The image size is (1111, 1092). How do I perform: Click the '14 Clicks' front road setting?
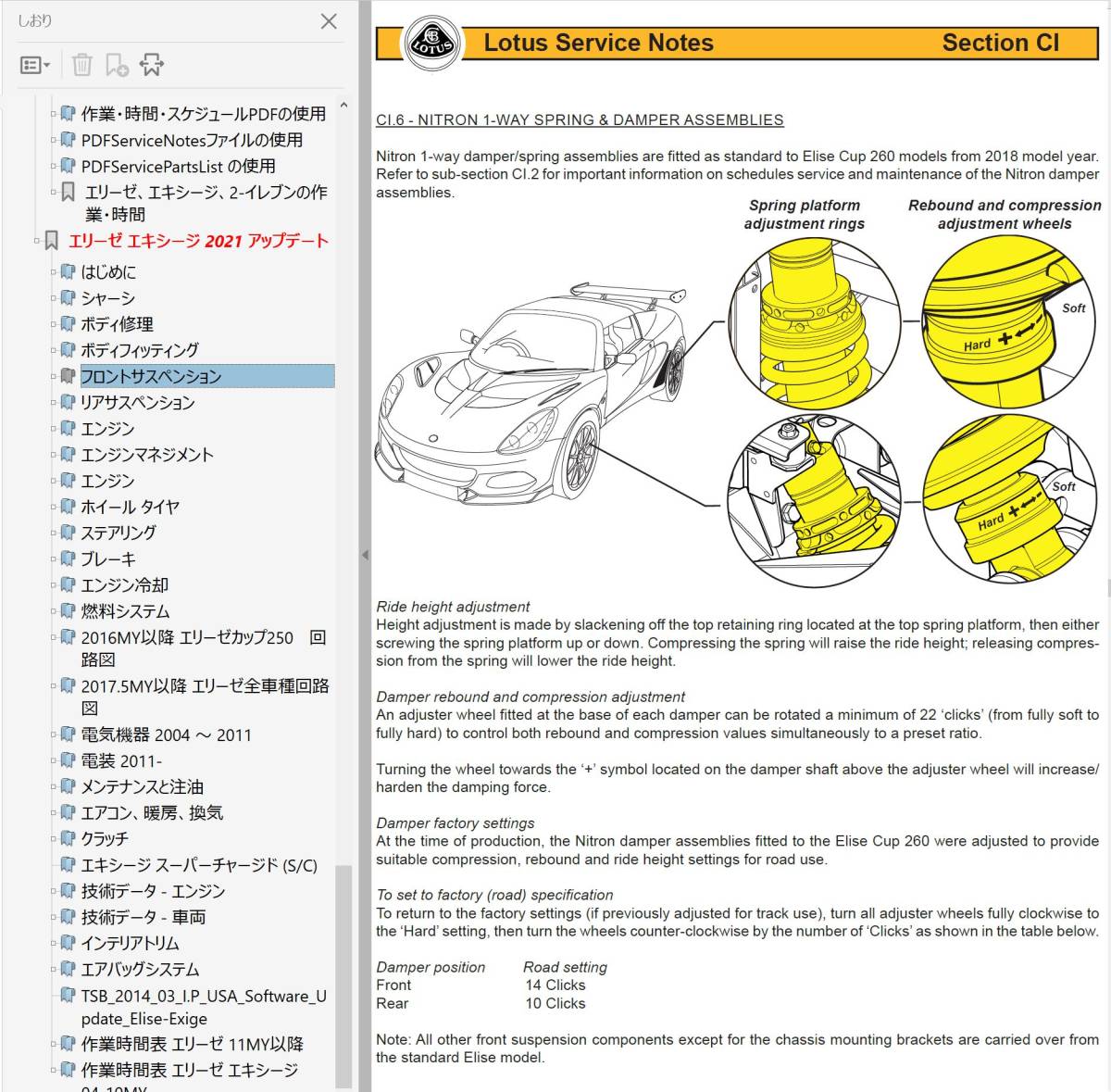point(555,985)
